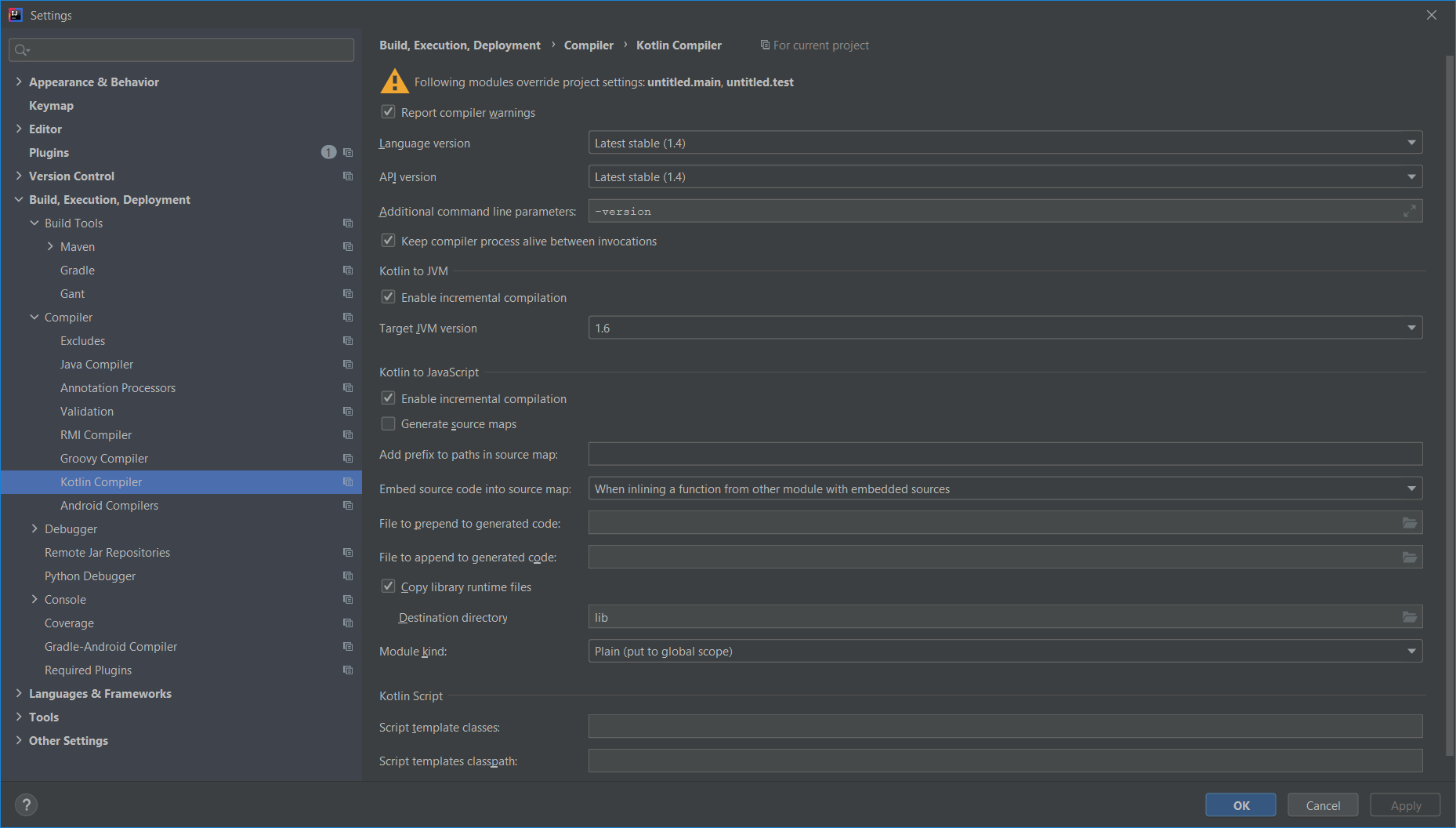The height and width of the screenshot is (828, 1456).
Task: Click the search magnifier in settings search field
Action: point(22,49)
